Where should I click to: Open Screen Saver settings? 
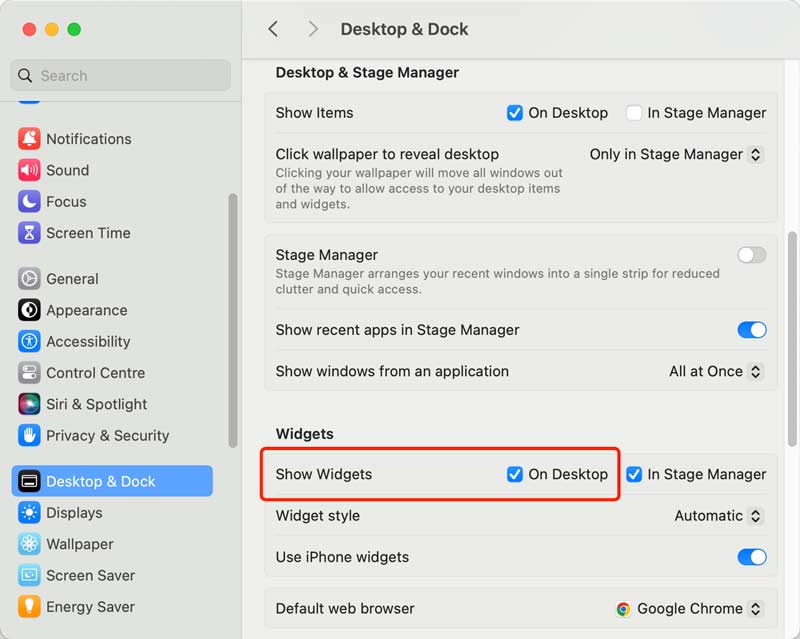pos(112,575)
